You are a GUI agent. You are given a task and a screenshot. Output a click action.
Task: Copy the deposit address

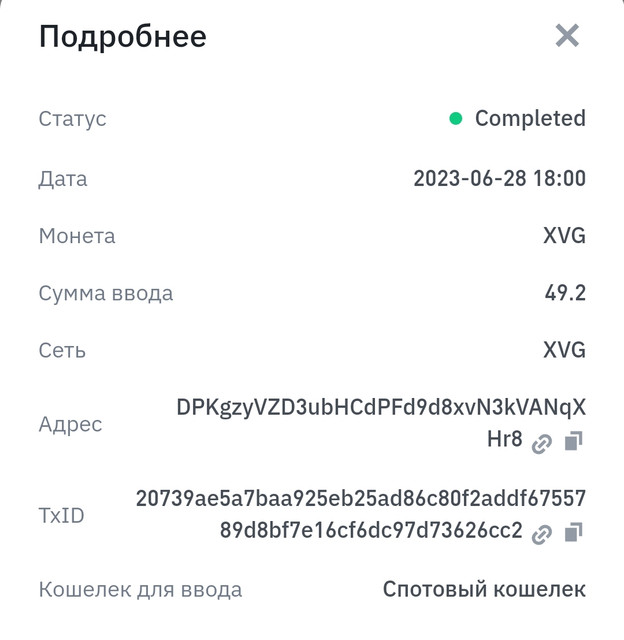(573, 441)
